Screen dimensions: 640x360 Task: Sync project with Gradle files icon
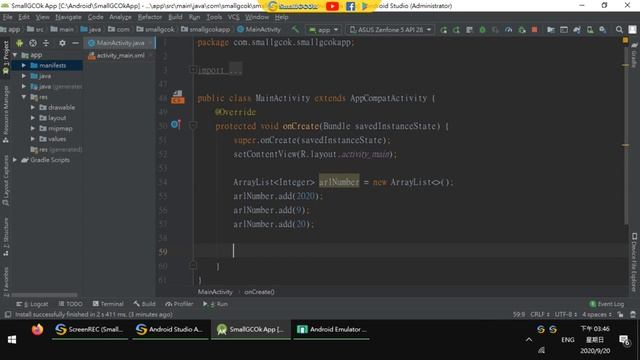577,30
